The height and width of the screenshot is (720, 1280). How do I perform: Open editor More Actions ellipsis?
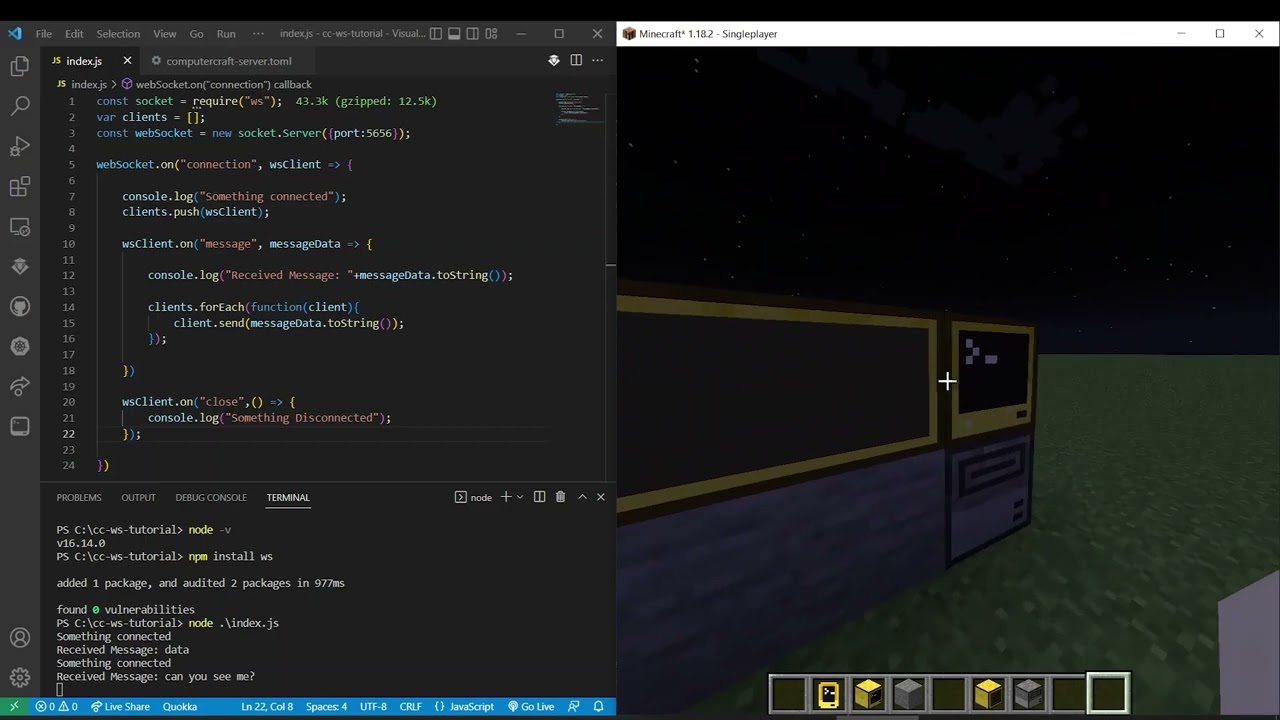(598, 61)
